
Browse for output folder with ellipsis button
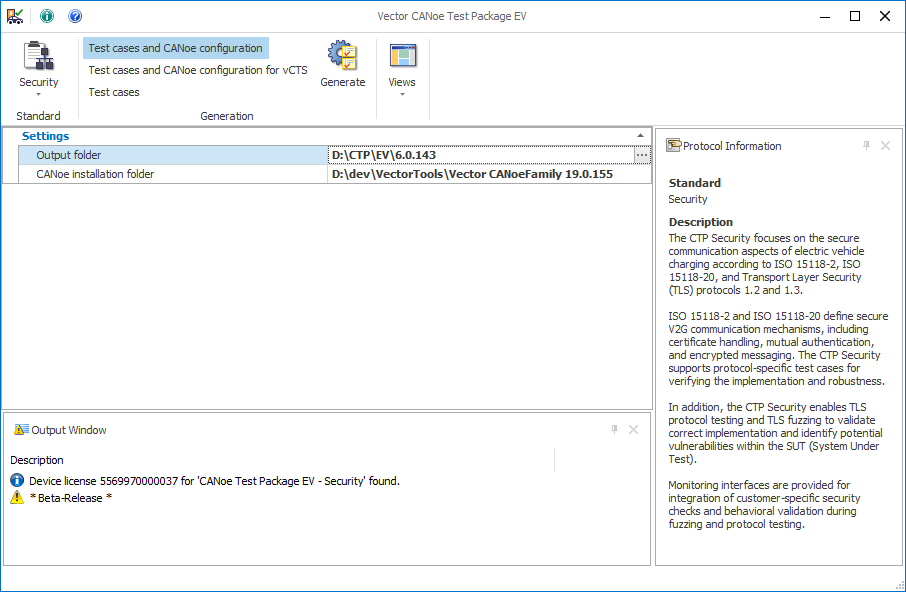tap(642, 155)
